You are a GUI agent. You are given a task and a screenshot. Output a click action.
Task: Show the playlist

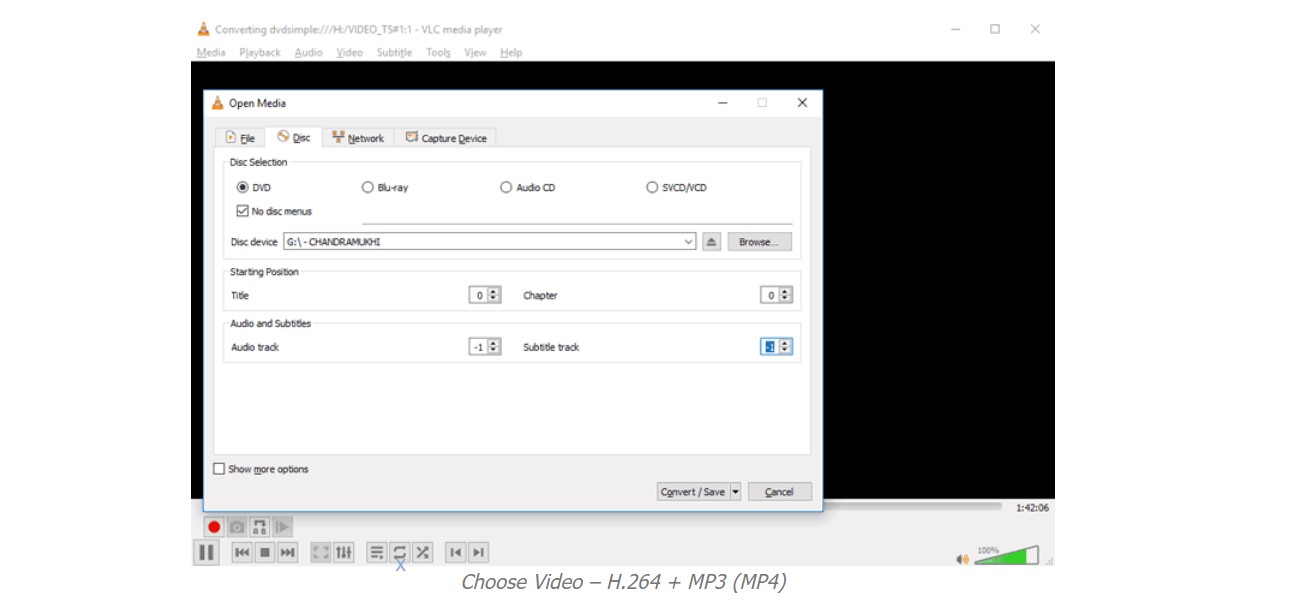(x=377, y=552)
